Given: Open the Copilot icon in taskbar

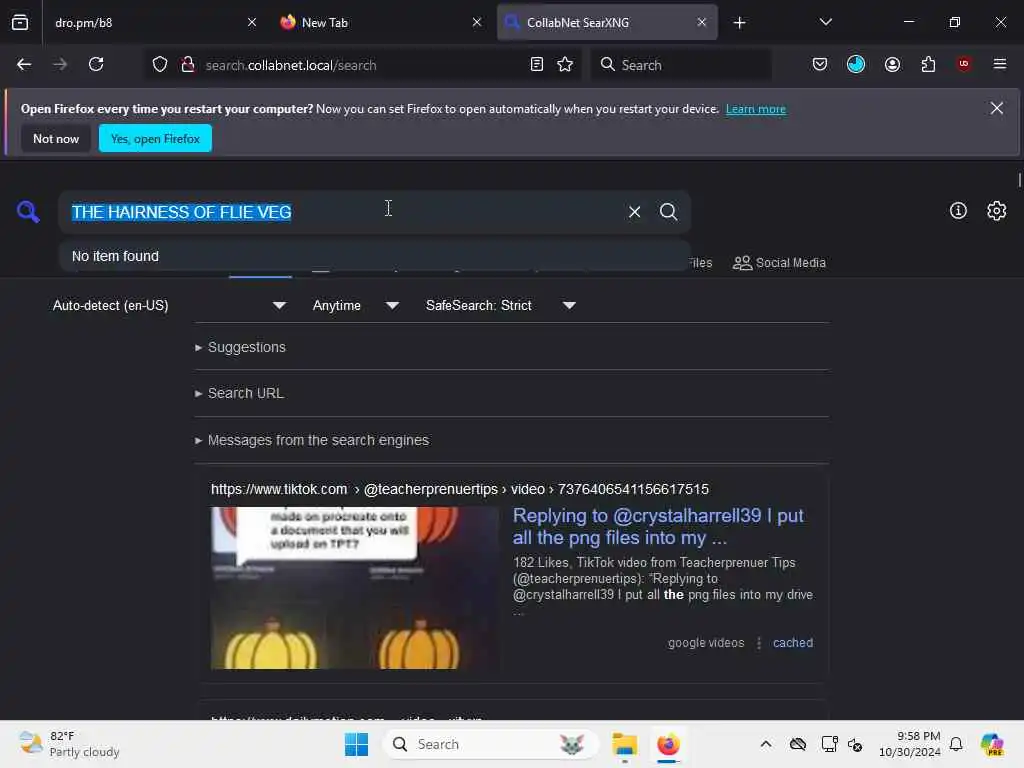Looking at the screenshot, I should point(992,744).
